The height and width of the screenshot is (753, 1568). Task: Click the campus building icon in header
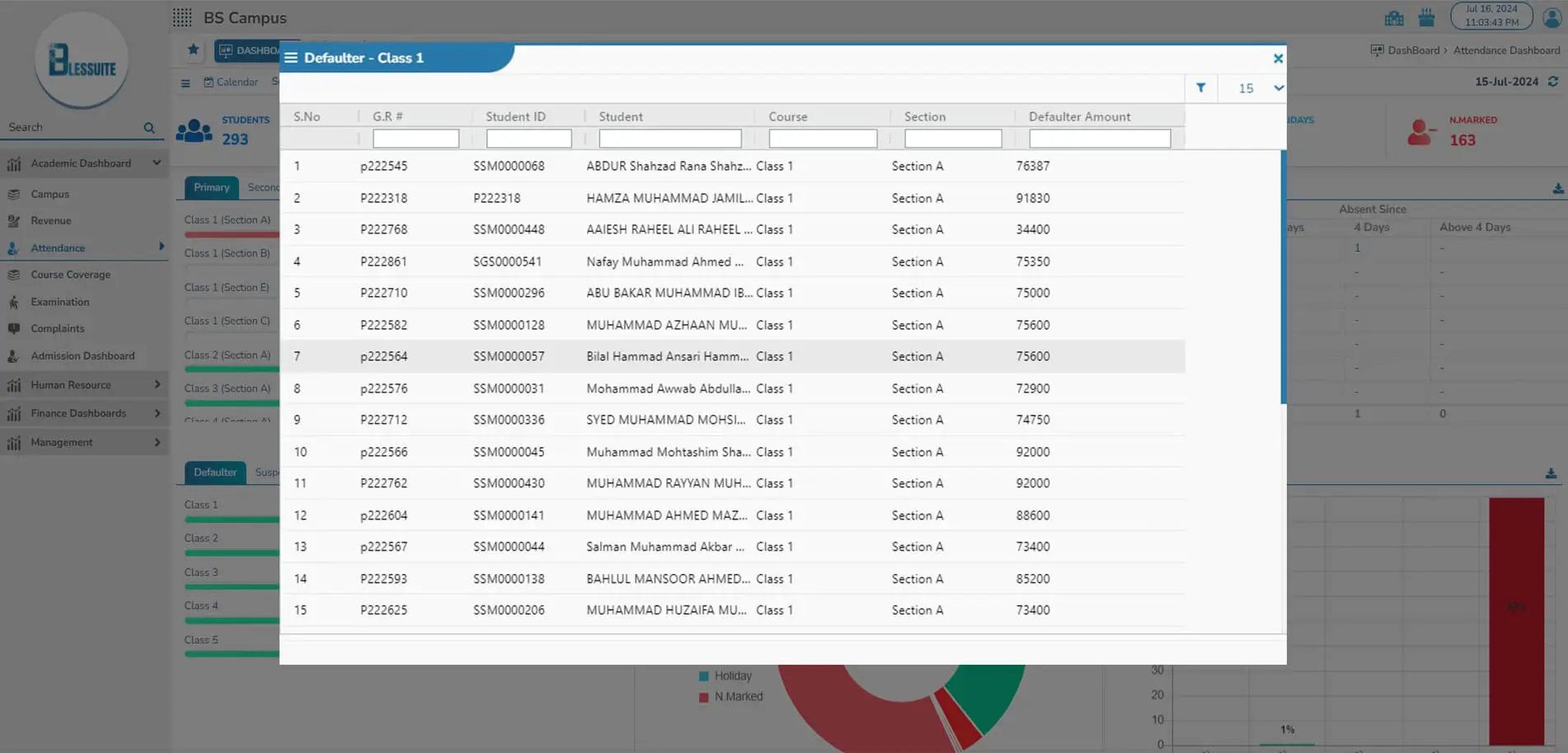1394,18
